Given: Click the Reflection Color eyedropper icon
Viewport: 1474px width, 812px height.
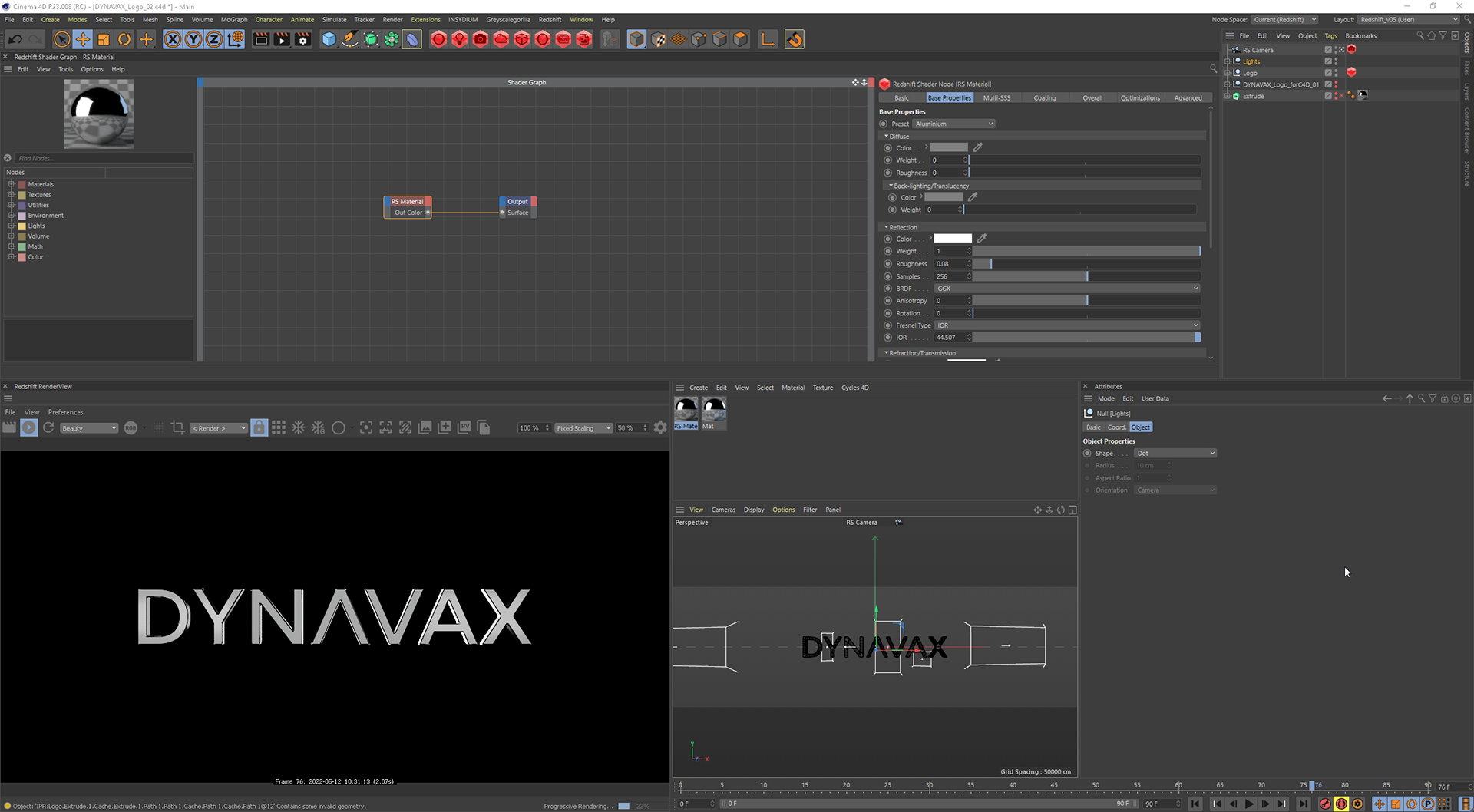Looking at the screenshot, I should [982, 239].
